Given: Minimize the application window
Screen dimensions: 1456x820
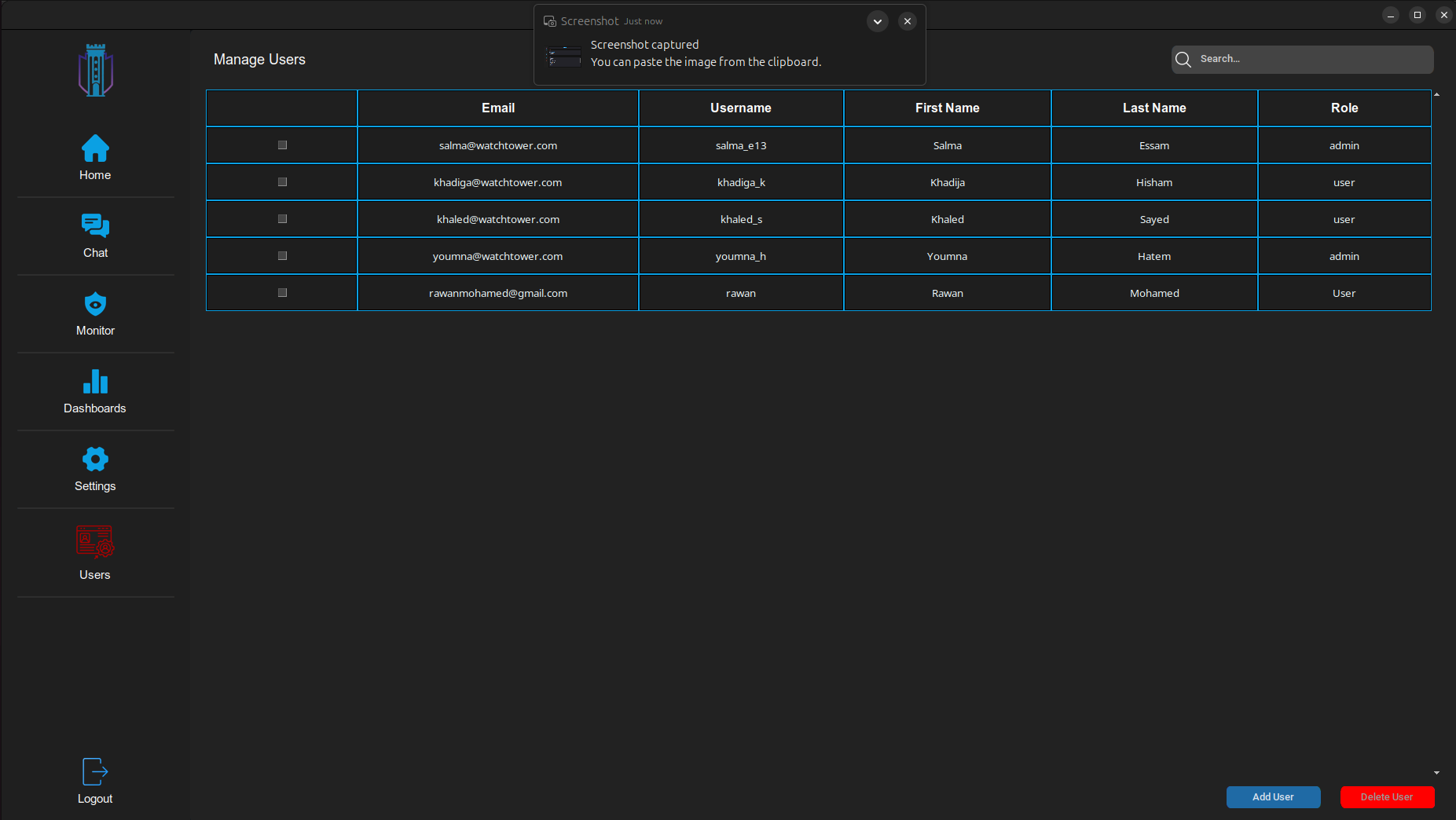Looking at the screenshot, I should click(x=1391, y=15).
